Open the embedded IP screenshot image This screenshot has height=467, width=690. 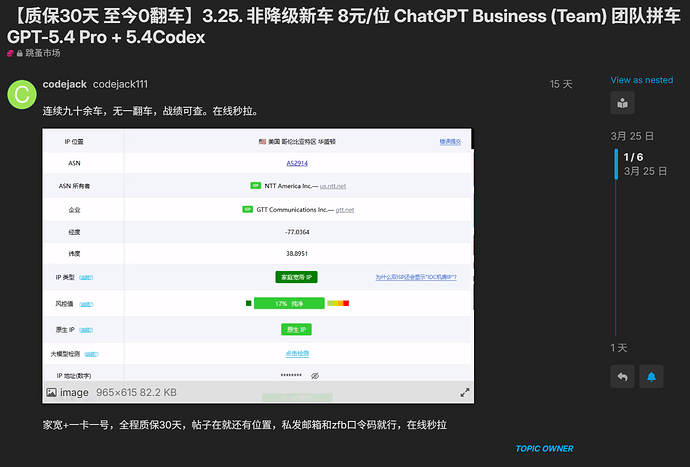pos(258,265)
